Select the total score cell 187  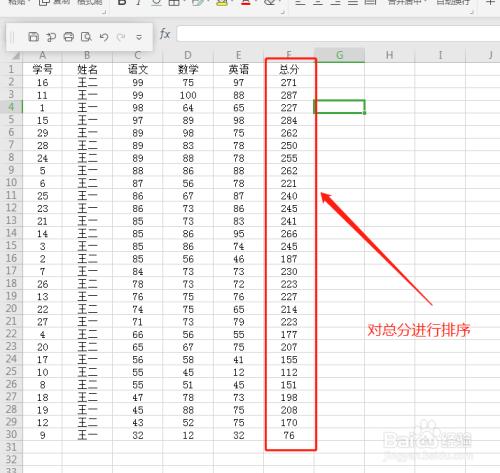pyautogui.click(x=289, y=259)
